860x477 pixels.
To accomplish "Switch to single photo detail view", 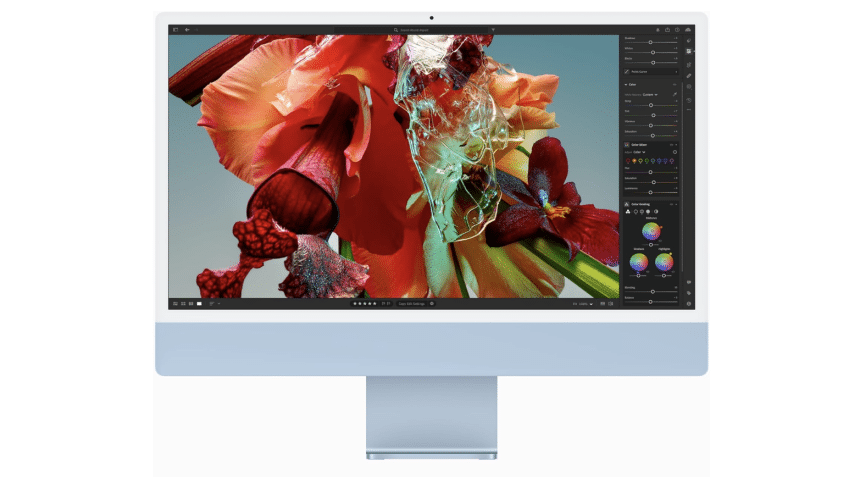I will pos(199,303).
